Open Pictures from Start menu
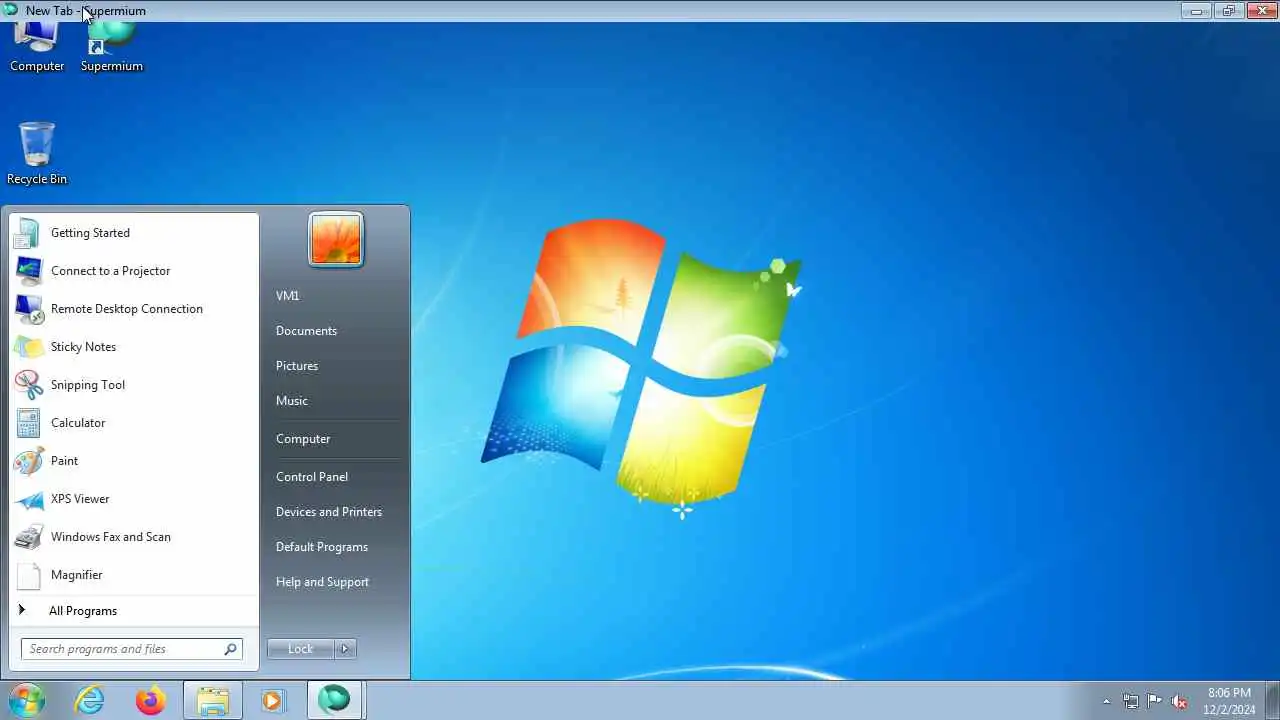The image size is (1280, 720). click(297, 366)
